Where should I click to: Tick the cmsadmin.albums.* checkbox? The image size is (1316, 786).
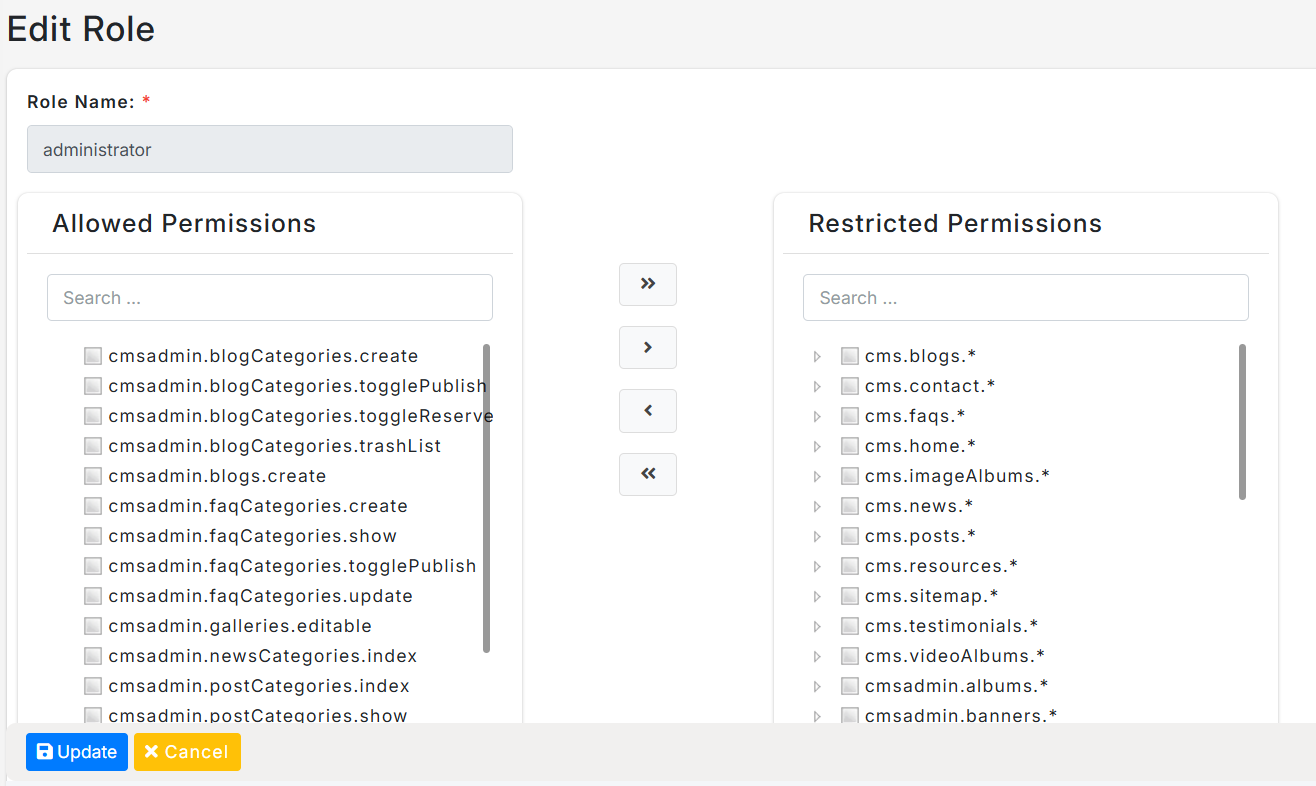pyautogui.click(x=850, y=686)
